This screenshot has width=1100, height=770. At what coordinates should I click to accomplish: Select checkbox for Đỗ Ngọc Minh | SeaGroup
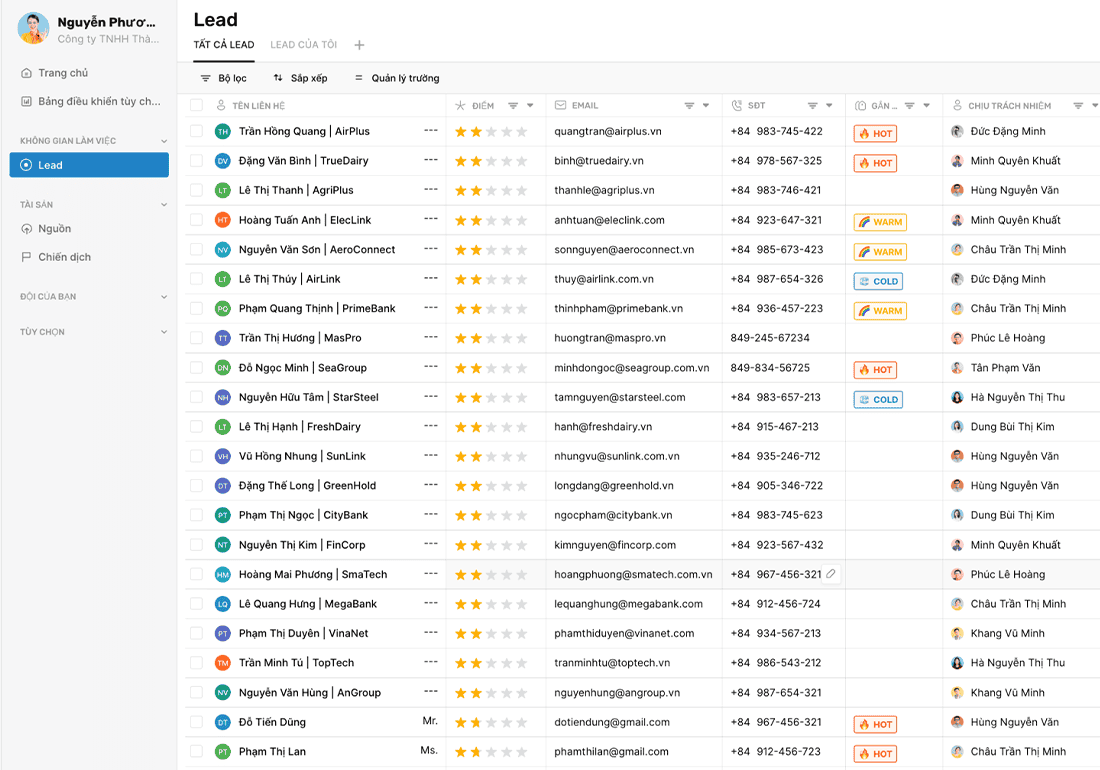196,368
